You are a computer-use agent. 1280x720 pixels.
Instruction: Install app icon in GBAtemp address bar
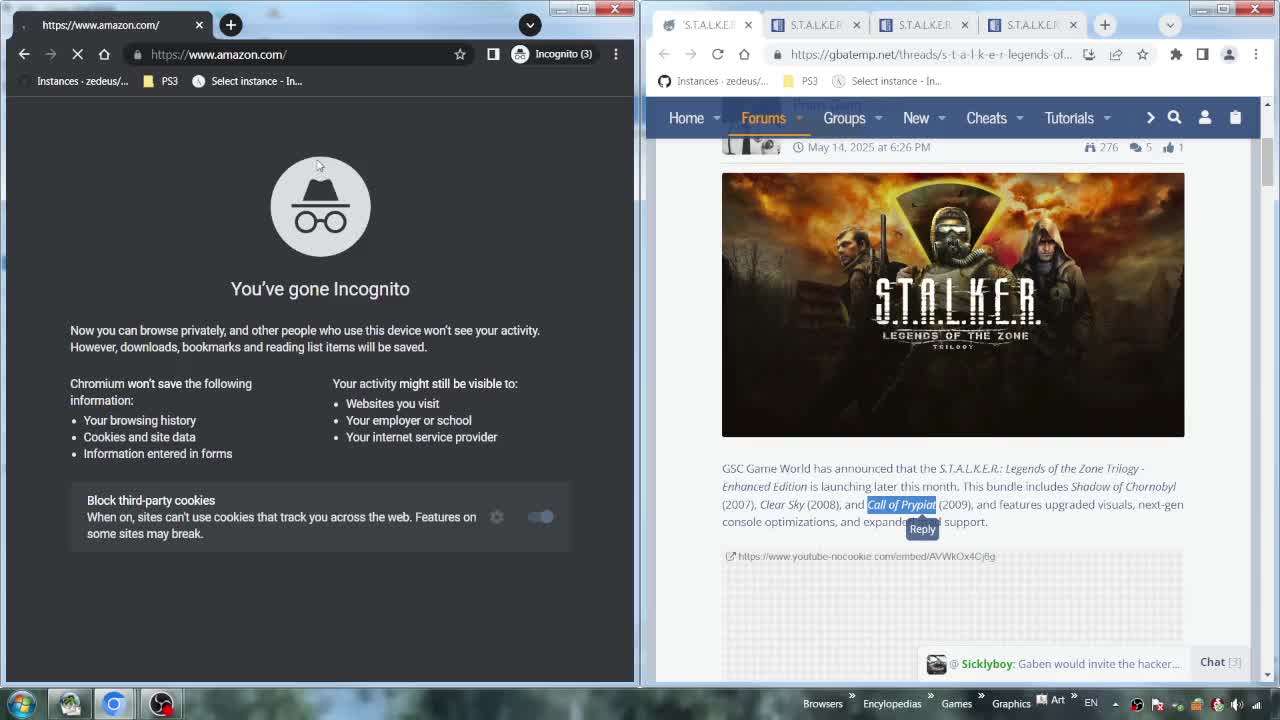point(1088,54)
